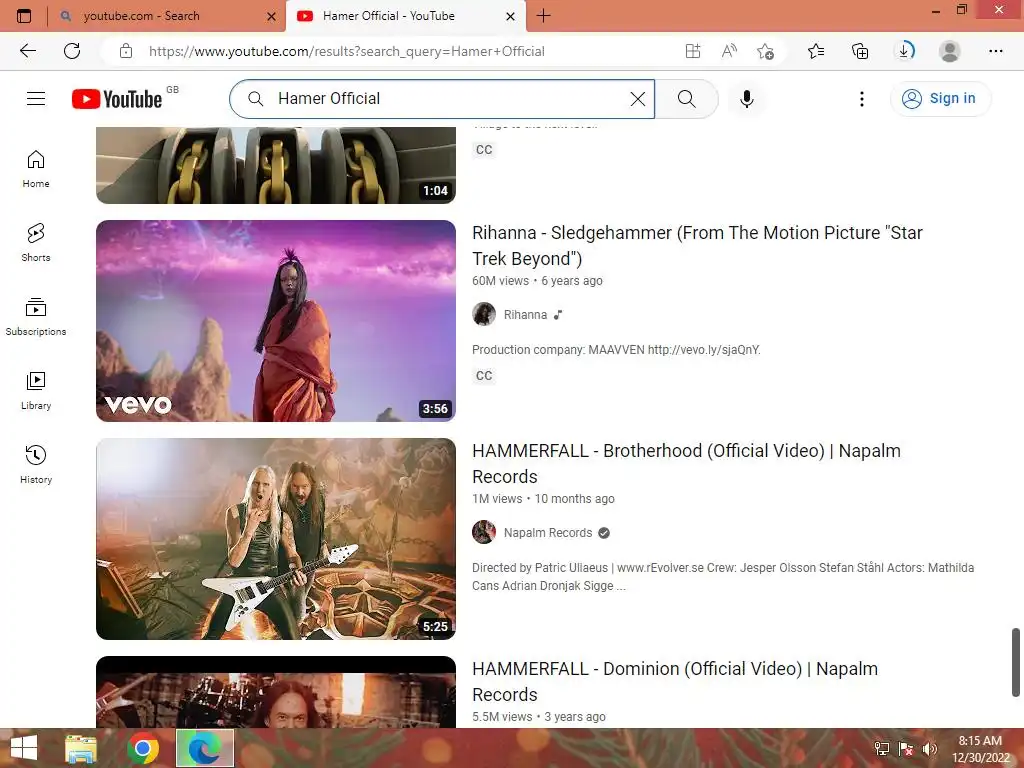View site information lock icon
The height and width of the screenshot is (768, 1024).
(126, 51)
